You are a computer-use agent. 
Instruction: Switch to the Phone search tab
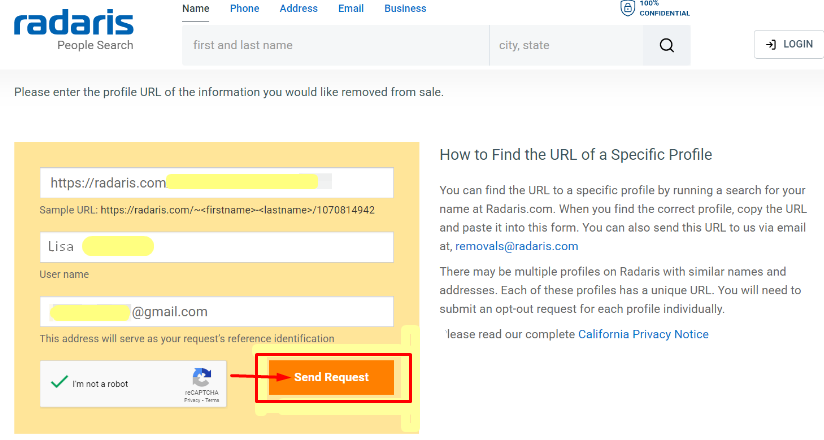pyautogui.click(x=244, y=8)
